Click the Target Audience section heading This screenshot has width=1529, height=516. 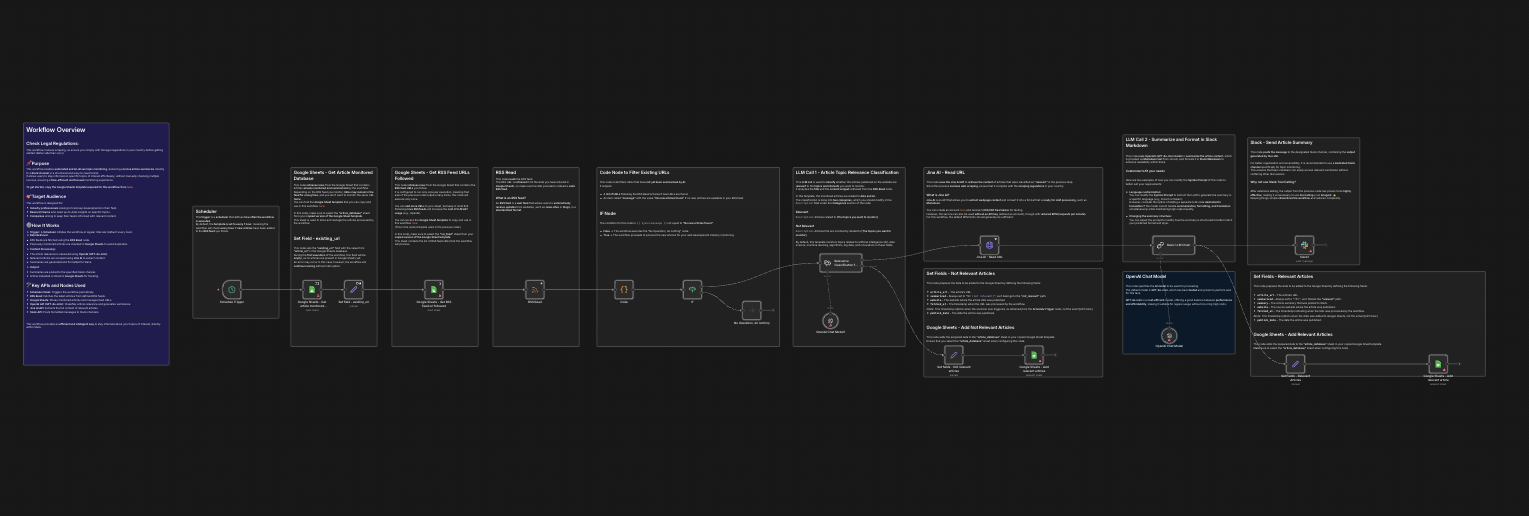click(47, 197)
